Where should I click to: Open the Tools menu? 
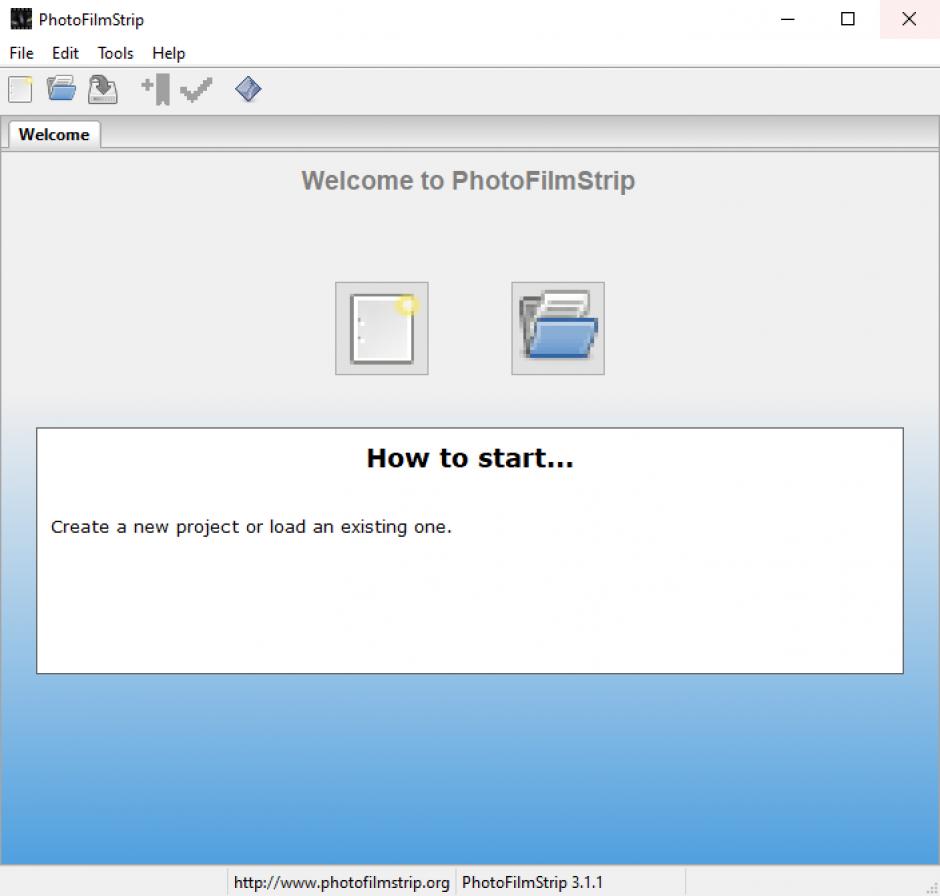(x=116, y=53)
